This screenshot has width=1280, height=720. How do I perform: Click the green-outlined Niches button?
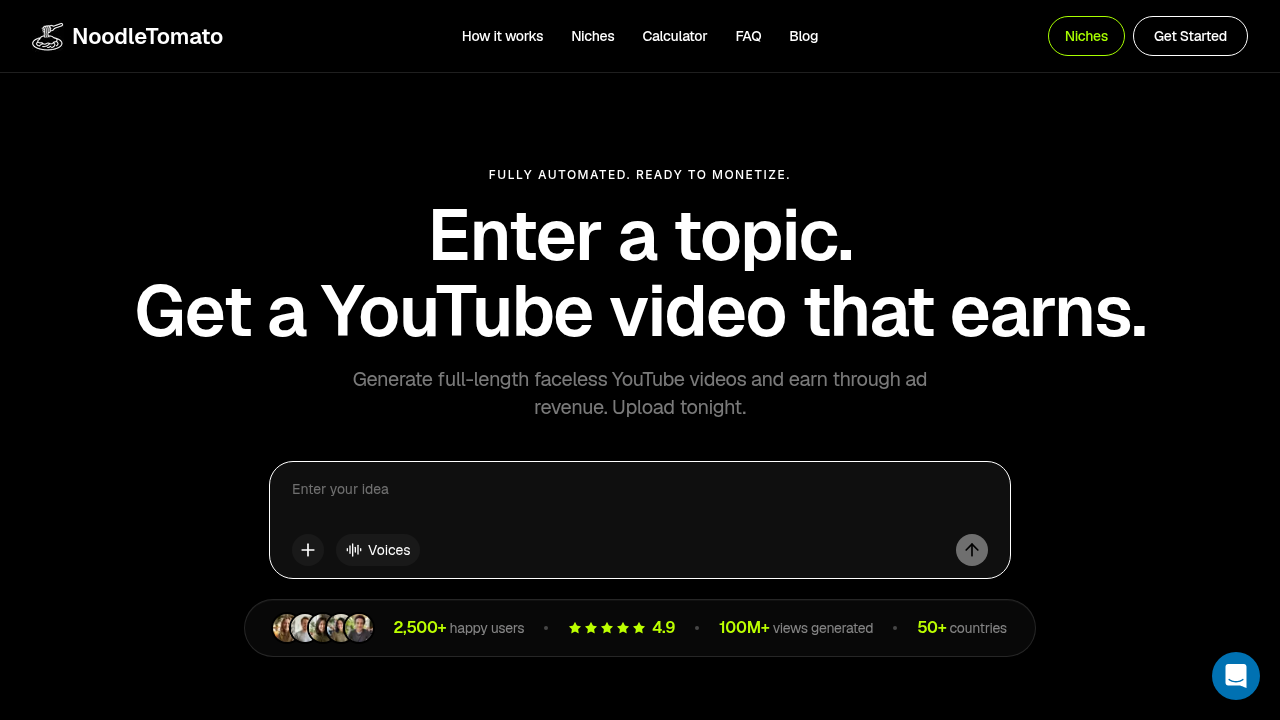point(1086,36)
